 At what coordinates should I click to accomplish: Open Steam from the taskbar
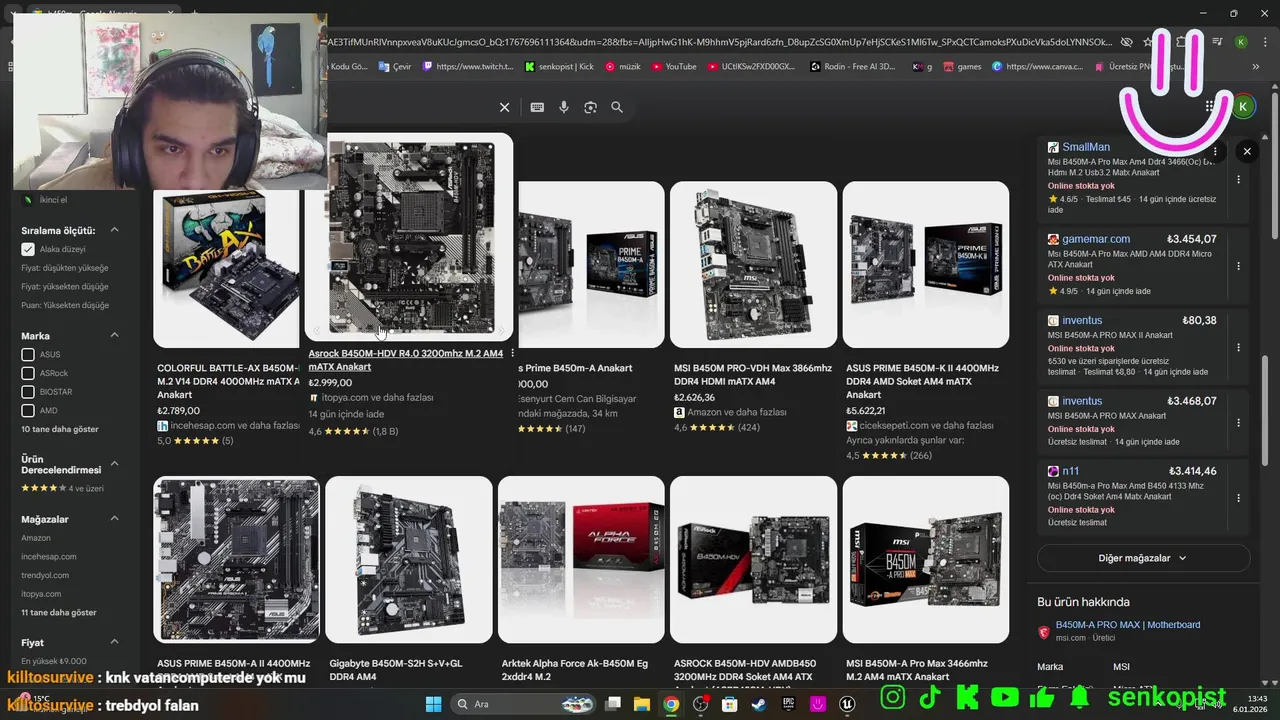pyautogui.click(x=759, y=704)
